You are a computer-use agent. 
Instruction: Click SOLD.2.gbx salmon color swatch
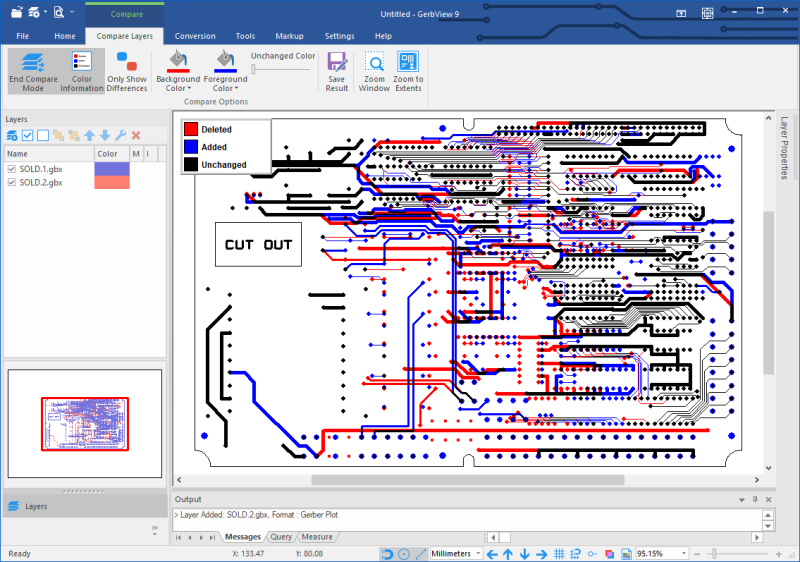click(112, 182)
